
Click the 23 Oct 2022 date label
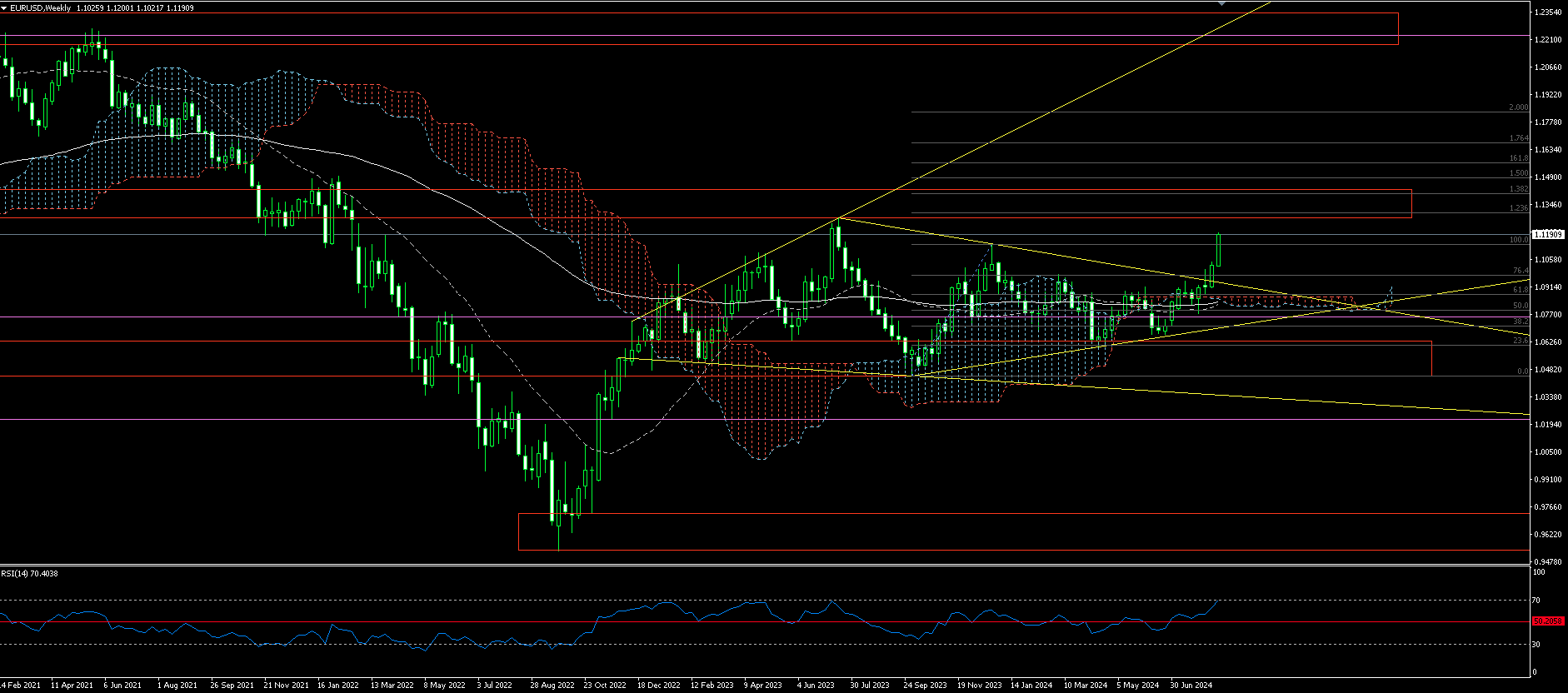pos(605,686)
